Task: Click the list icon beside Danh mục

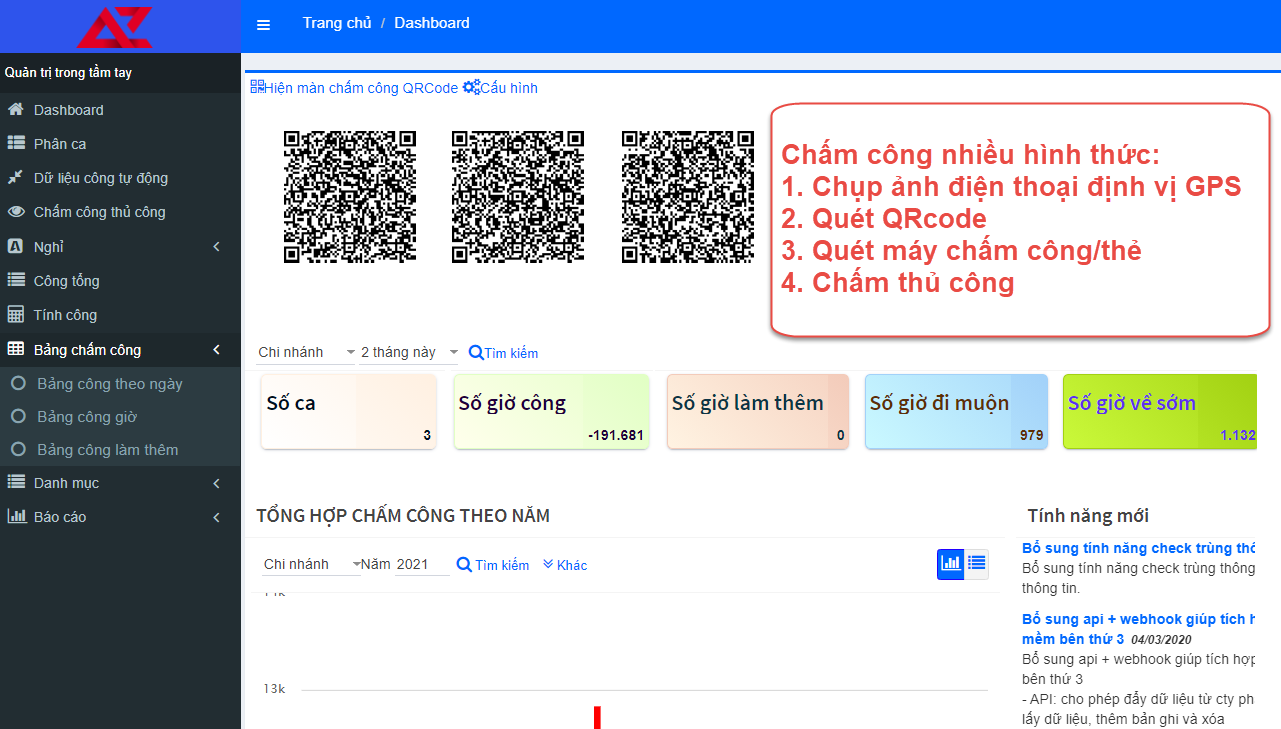Action: (16, 482)
